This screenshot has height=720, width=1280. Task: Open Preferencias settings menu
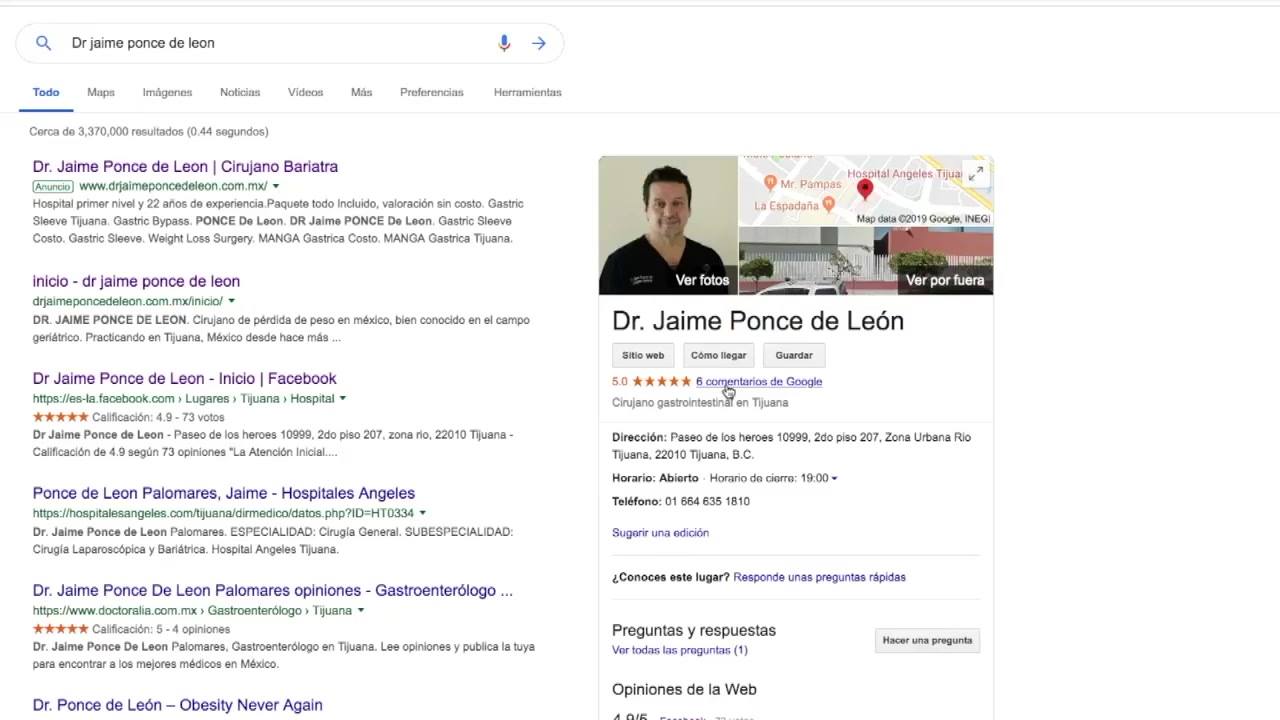click(x=432, y=92)
